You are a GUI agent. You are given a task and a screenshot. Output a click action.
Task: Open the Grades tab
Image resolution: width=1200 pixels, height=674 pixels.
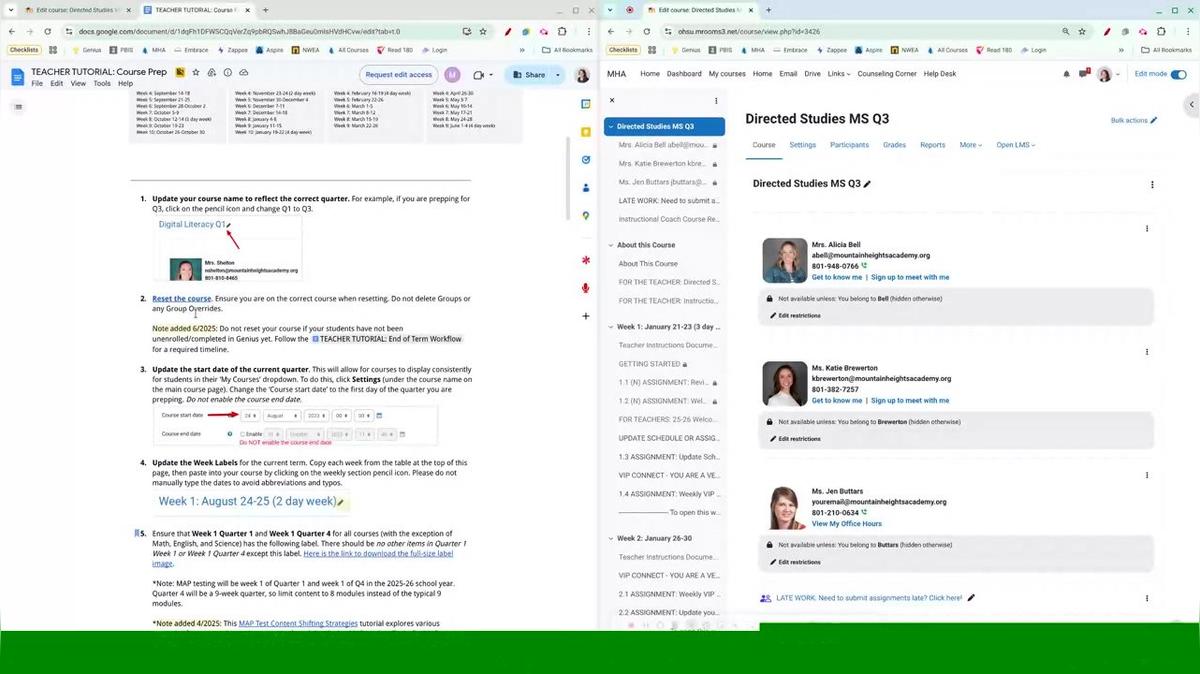(894, 145)
